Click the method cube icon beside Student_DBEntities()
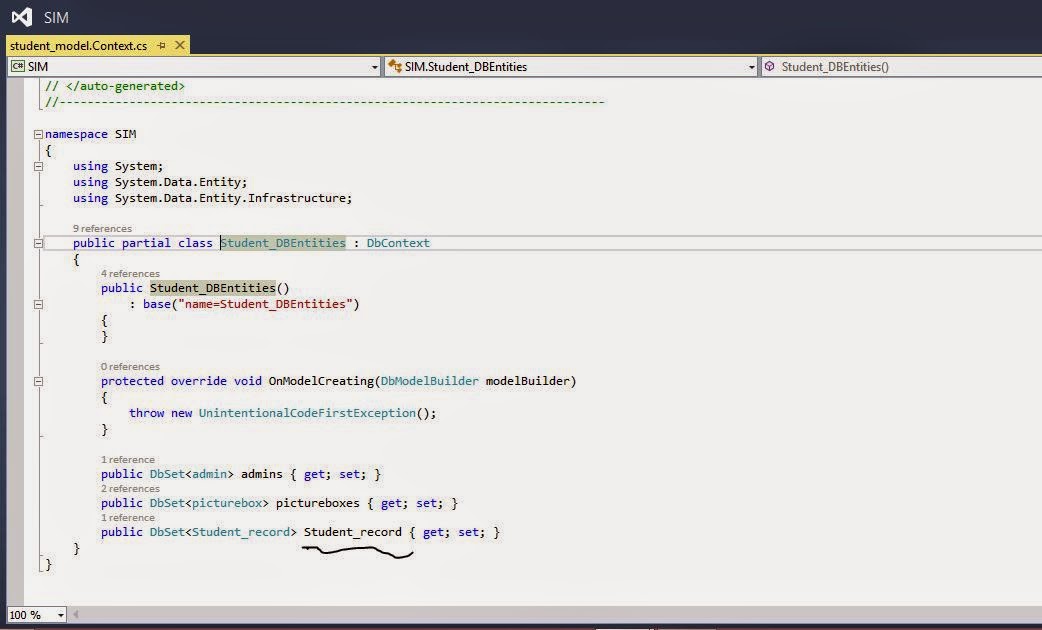1042x630 pixels. click(x=770, y=66)
